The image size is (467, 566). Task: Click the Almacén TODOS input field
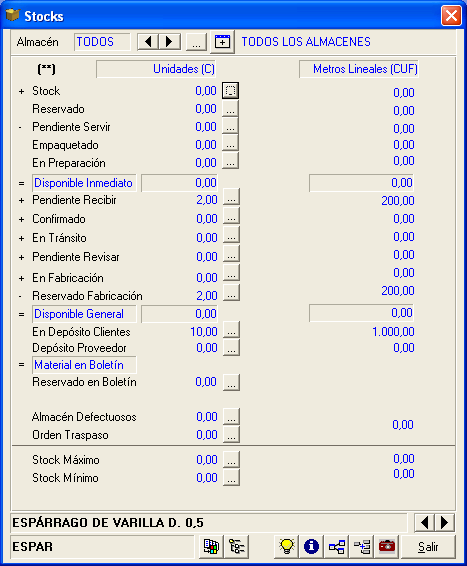click(102, 42)
